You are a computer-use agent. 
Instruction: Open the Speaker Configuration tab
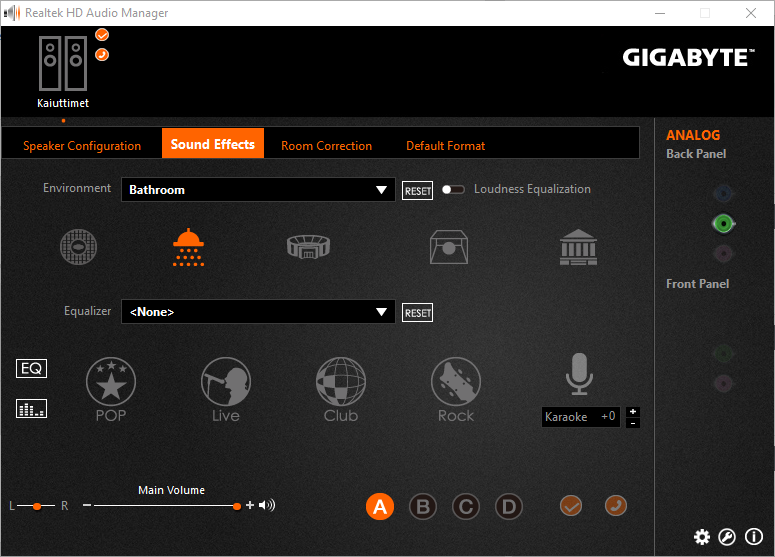82,146
